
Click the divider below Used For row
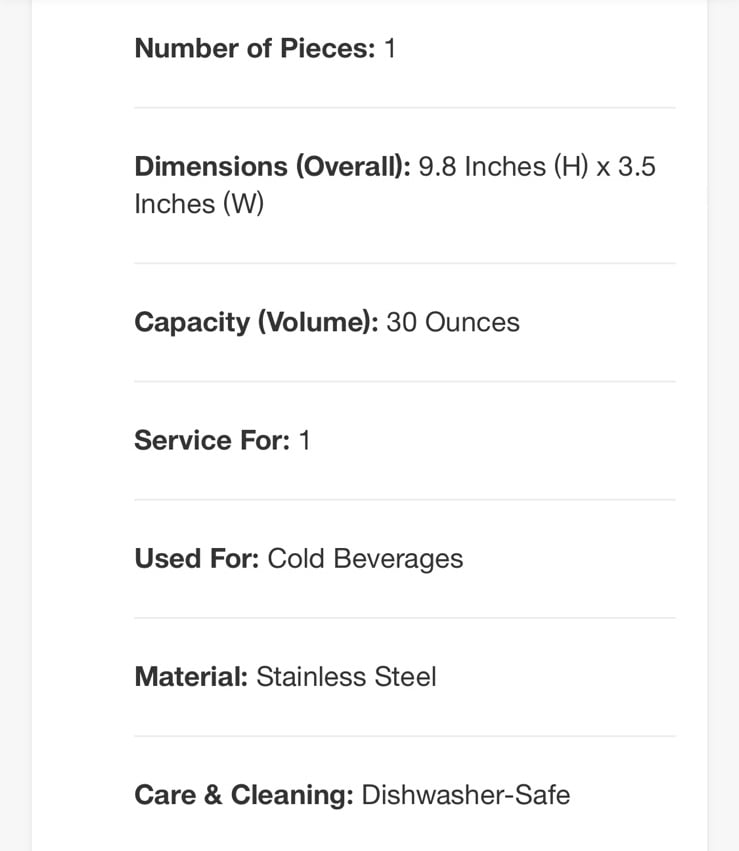(x=405, y=618)
